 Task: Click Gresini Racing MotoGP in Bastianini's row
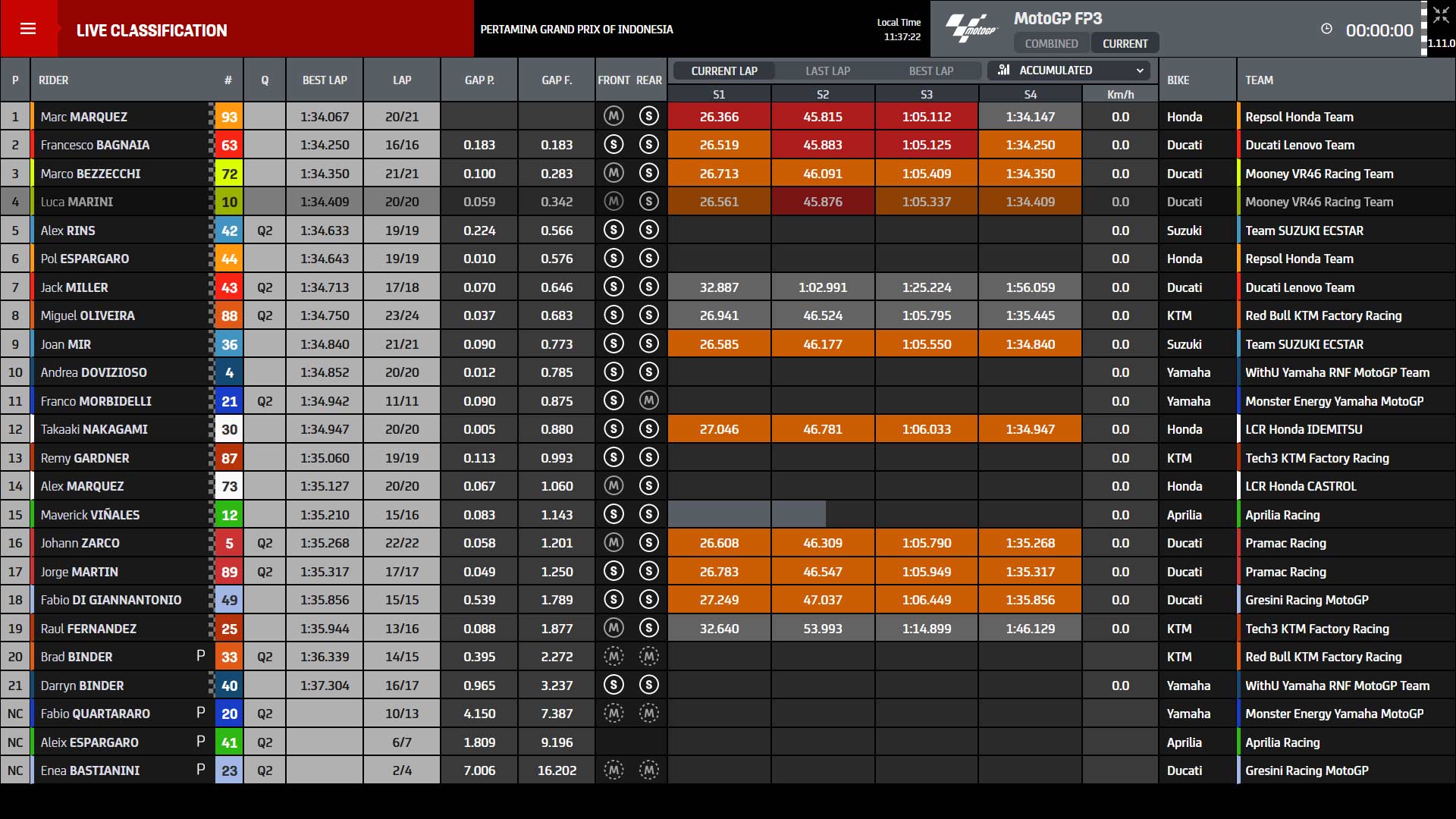point(1307,770)
